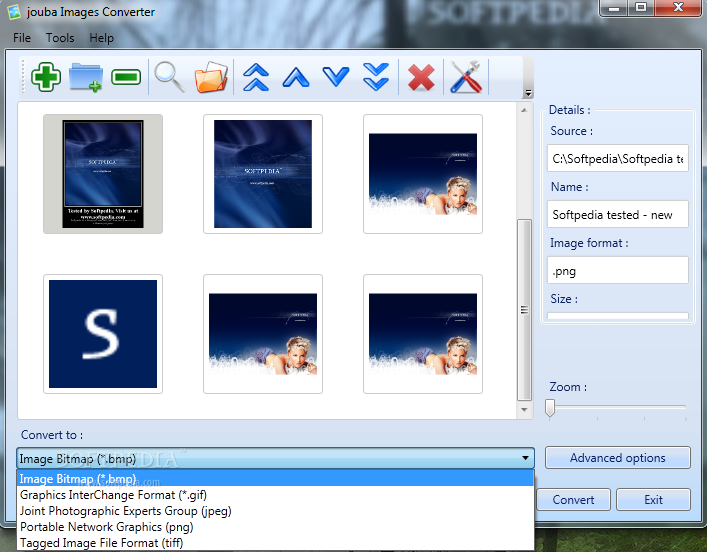Image resolution: width=707 pixels, height=552 pixels.
Task: Click the red X clear list icon
Action: point(421,77)
